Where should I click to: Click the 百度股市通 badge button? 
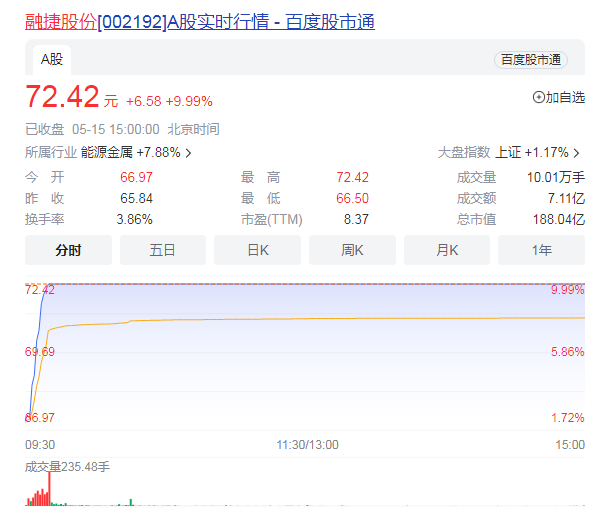(530, 60)
